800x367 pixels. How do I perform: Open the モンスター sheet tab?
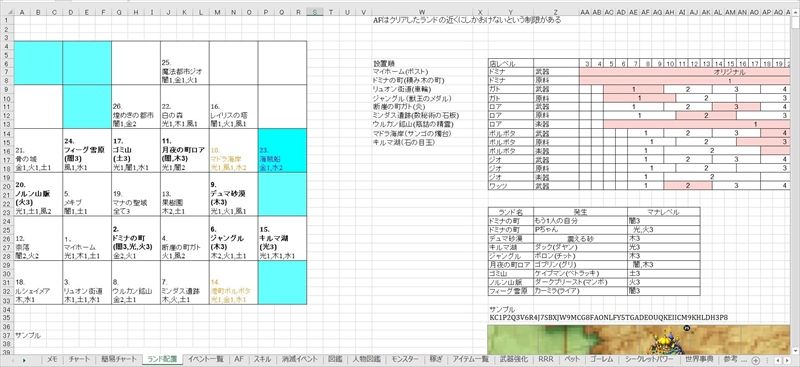pyautogui.click(x=406, y=359)
